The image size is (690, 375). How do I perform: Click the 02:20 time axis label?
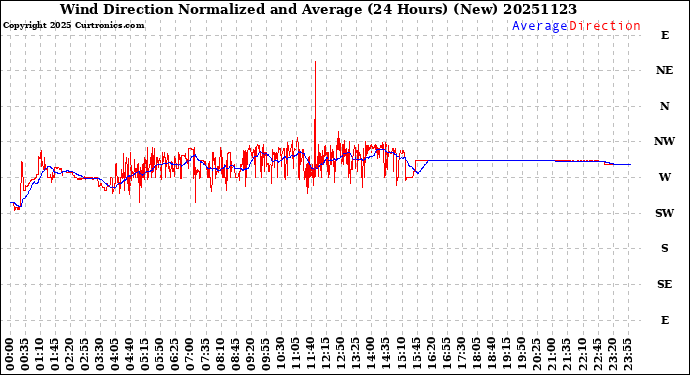pos(70,354)
